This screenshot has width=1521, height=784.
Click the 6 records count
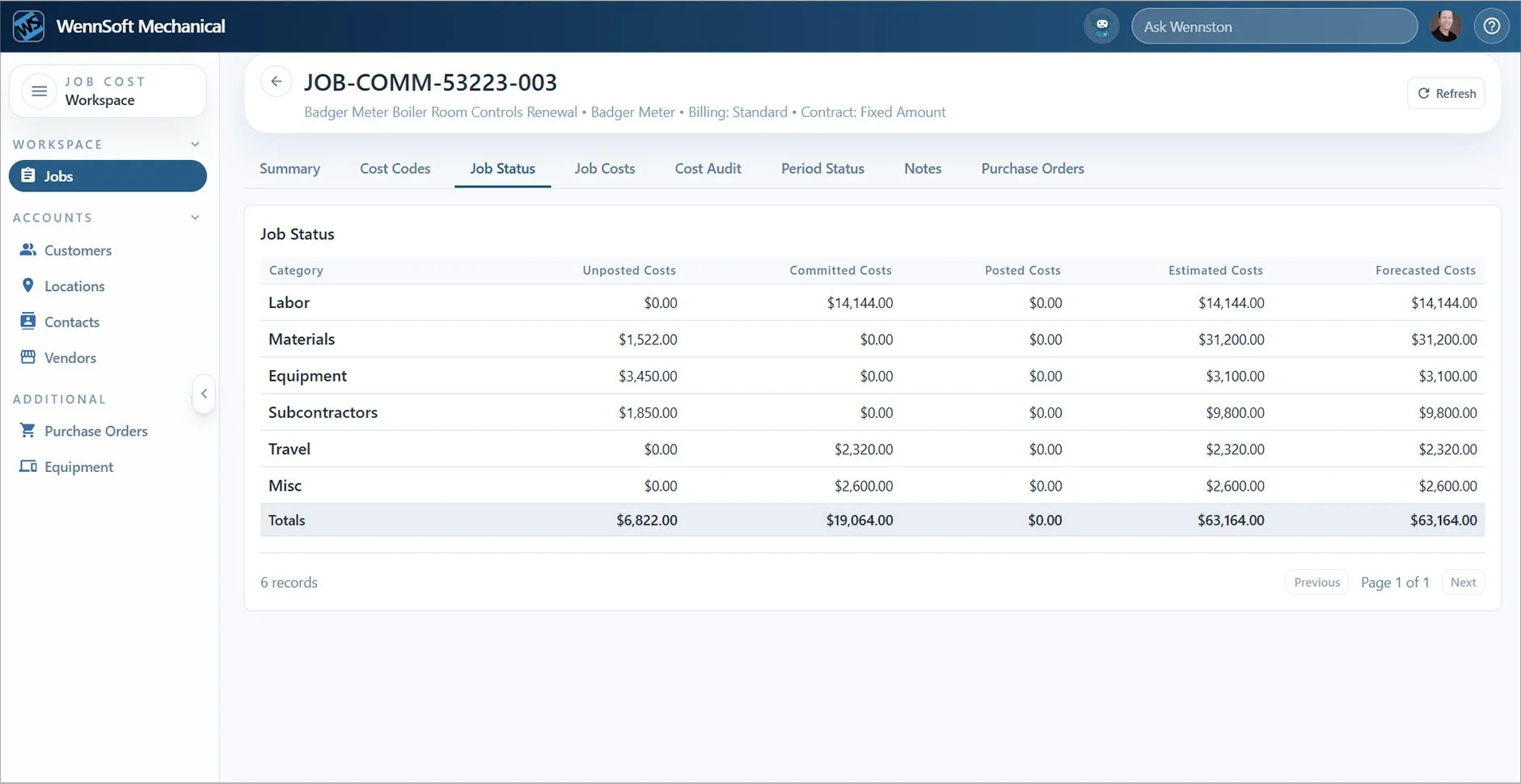click(289, 582)
